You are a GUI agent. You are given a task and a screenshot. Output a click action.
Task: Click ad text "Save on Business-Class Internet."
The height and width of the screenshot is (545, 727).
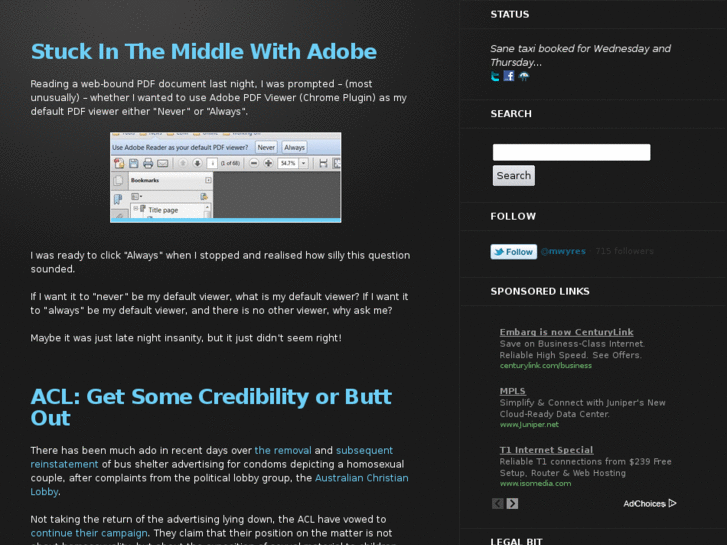(572, 344)
